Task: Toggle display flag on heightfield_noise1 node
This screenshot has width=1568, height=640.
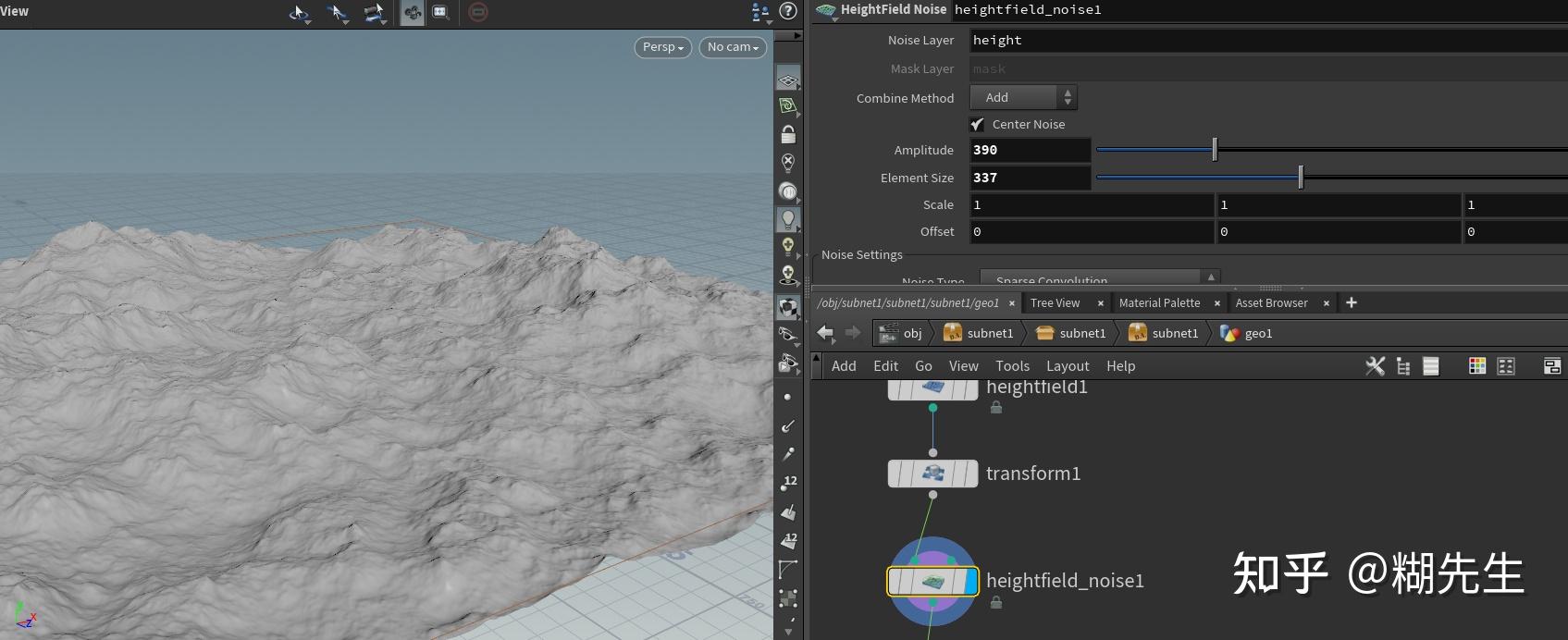Action: point(969,581)
